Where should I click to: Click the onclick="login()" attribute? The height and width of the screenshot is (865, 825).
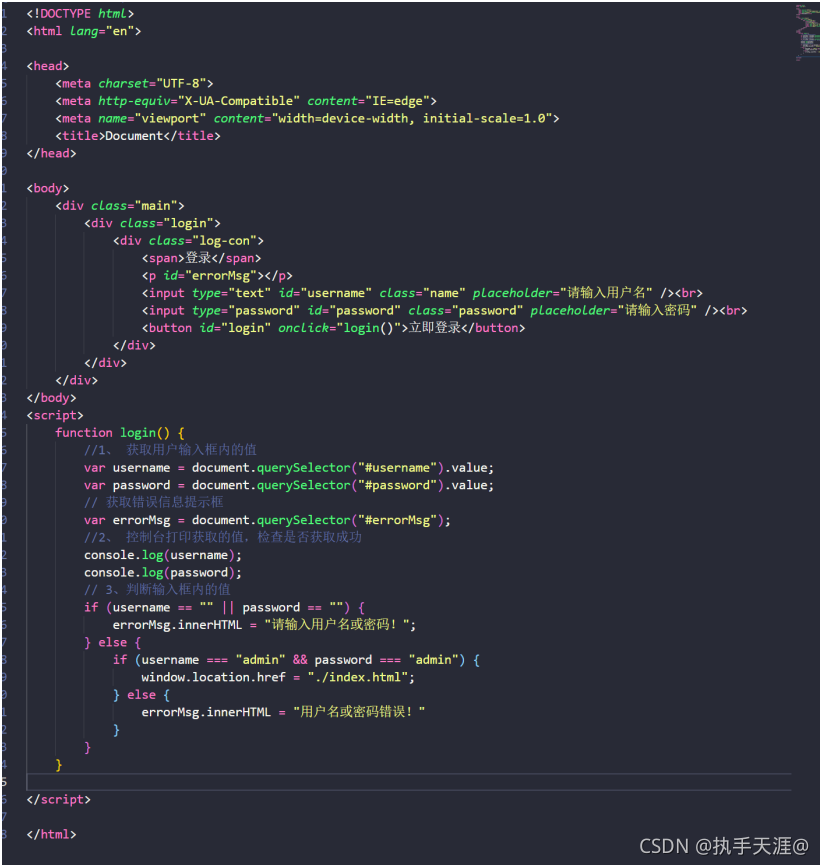[339, 328]
